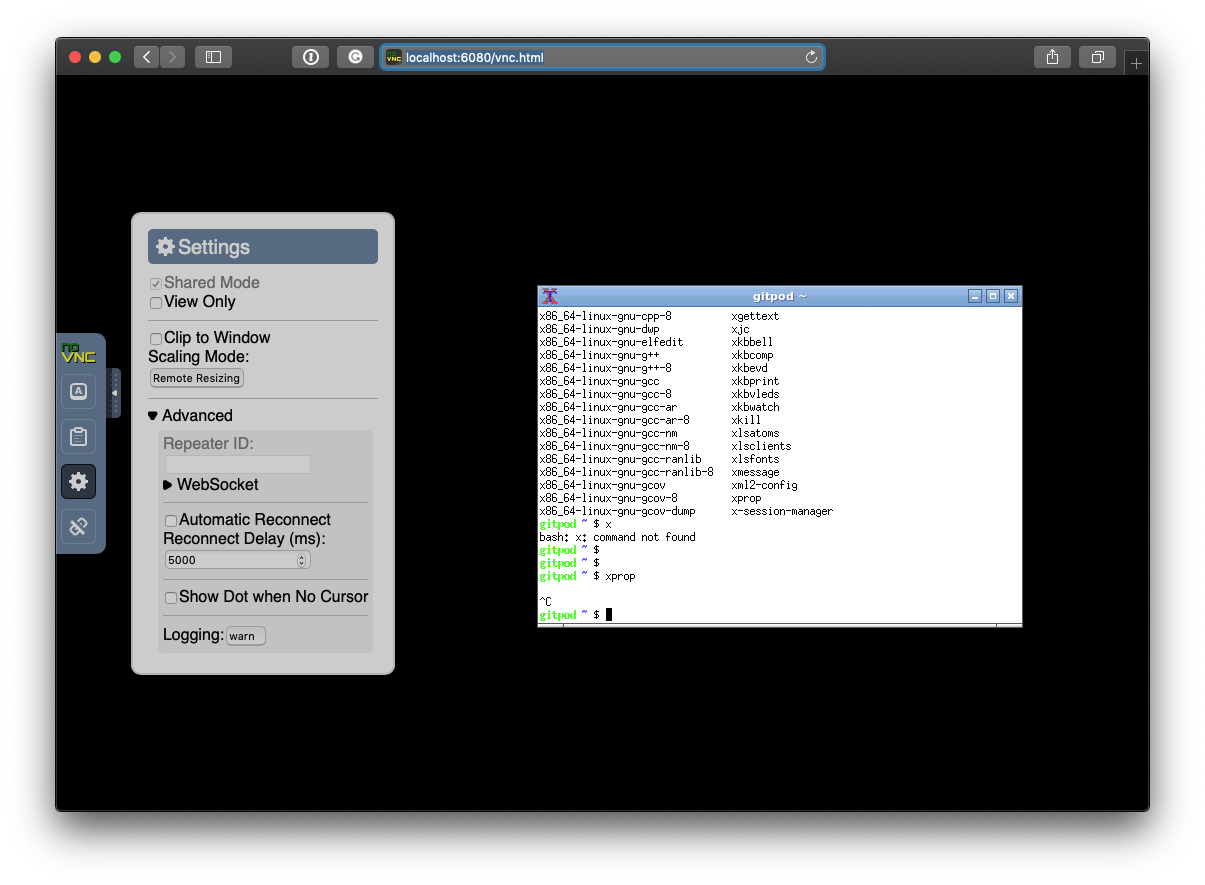Click the Remote Resizing scaling button
This screenshot has height=885, width=1205.
196,378
